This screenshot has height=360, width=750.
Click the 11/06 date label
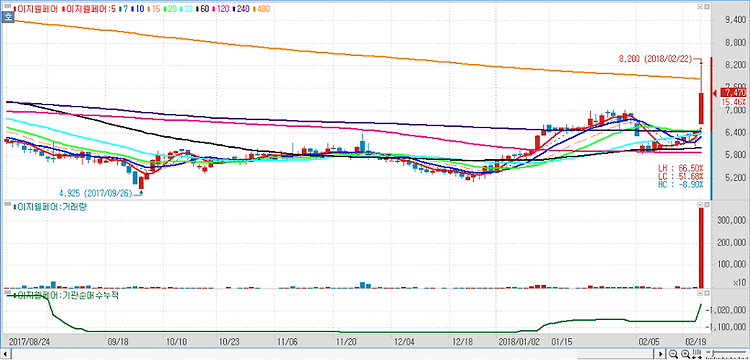[x=287, y=342]
